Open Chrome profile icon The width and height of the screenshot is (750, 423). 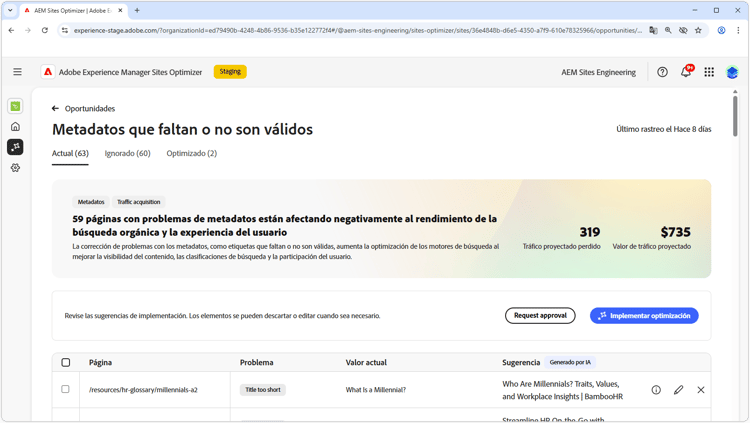click(721, 30)
